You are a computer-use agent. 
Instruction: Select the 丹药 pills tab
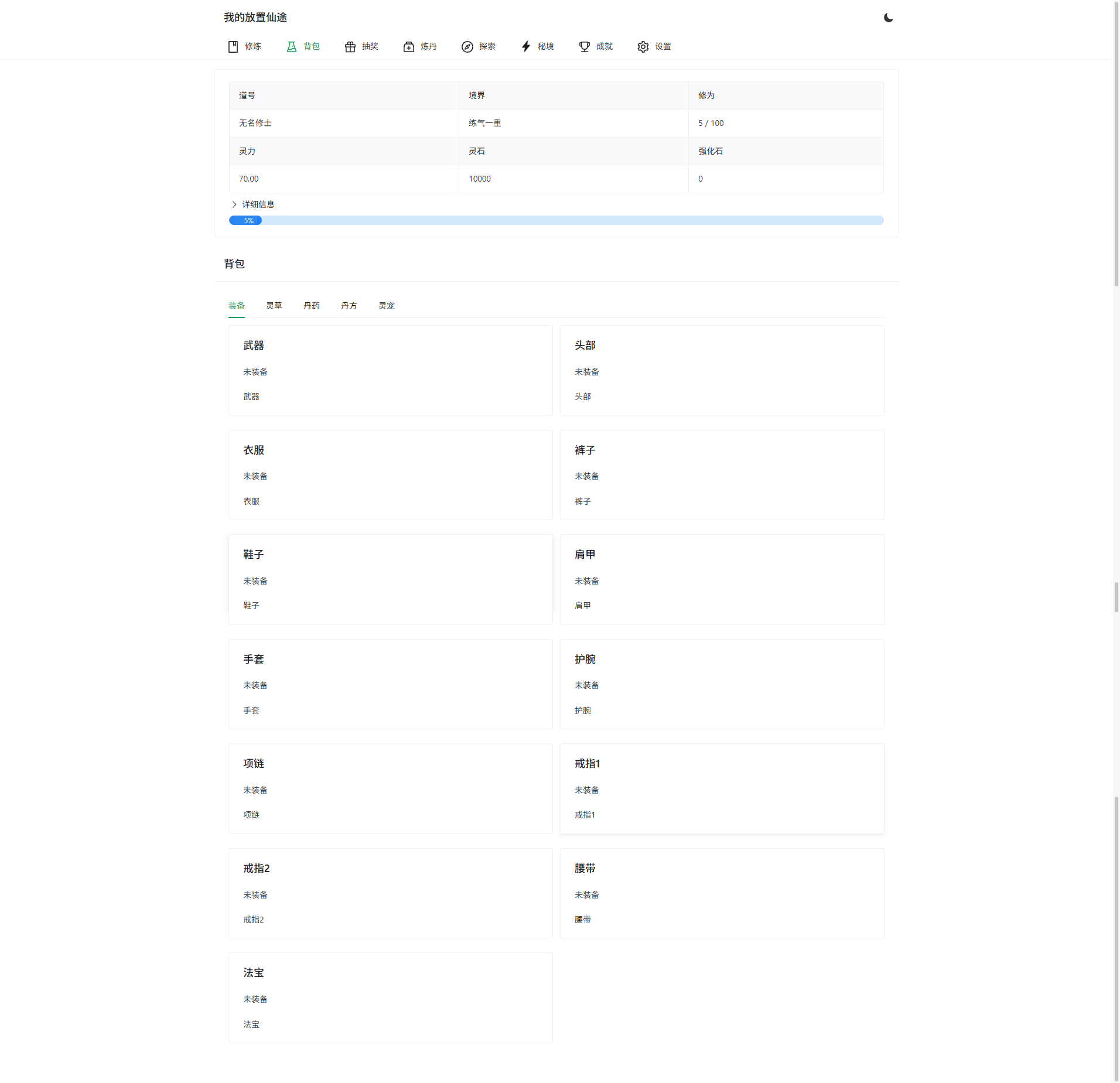tap(311, 305)
